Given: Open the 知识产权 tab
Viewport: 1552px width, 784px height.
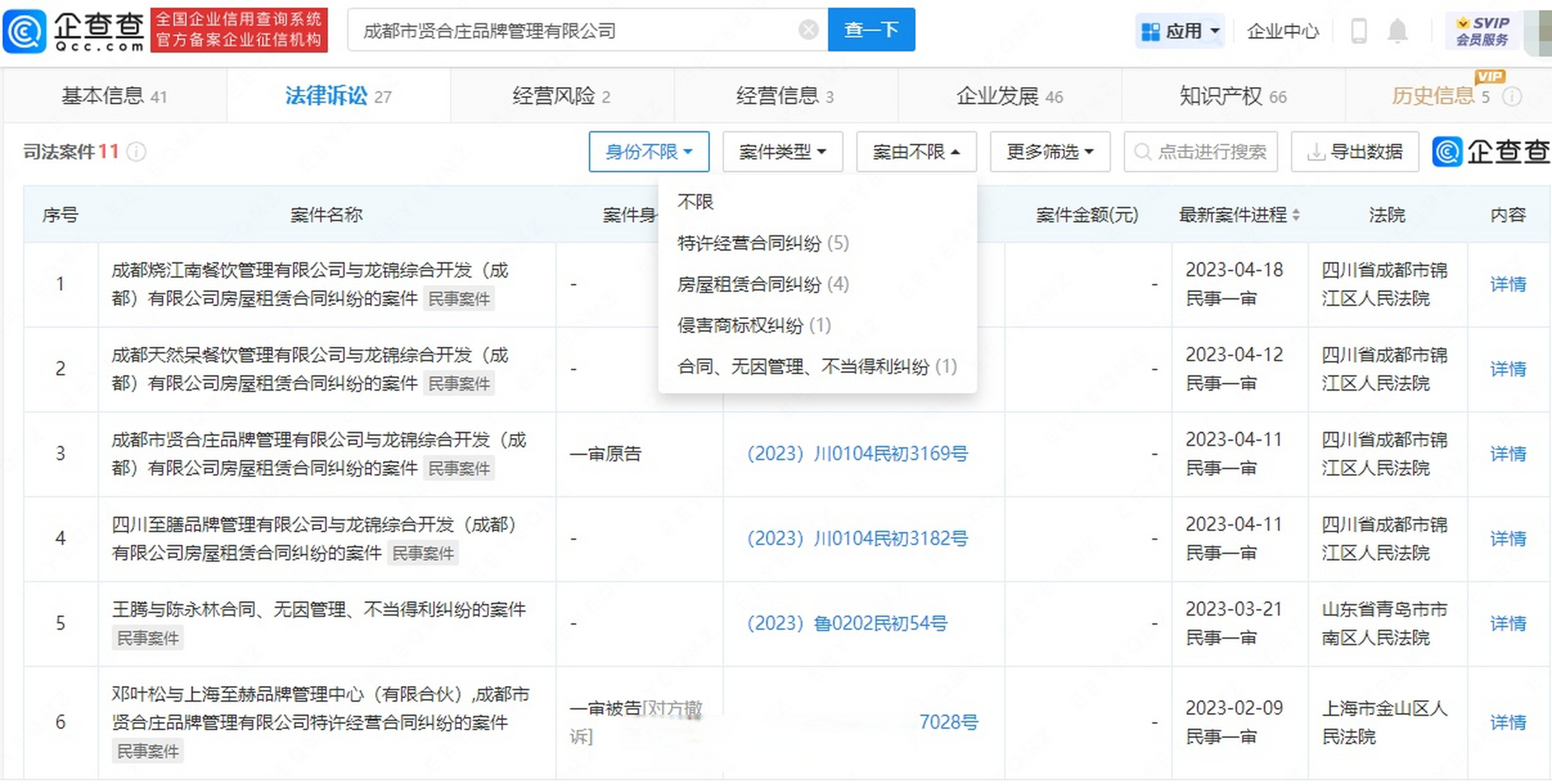Looking at the screenshot, I should pos(1233,96).
